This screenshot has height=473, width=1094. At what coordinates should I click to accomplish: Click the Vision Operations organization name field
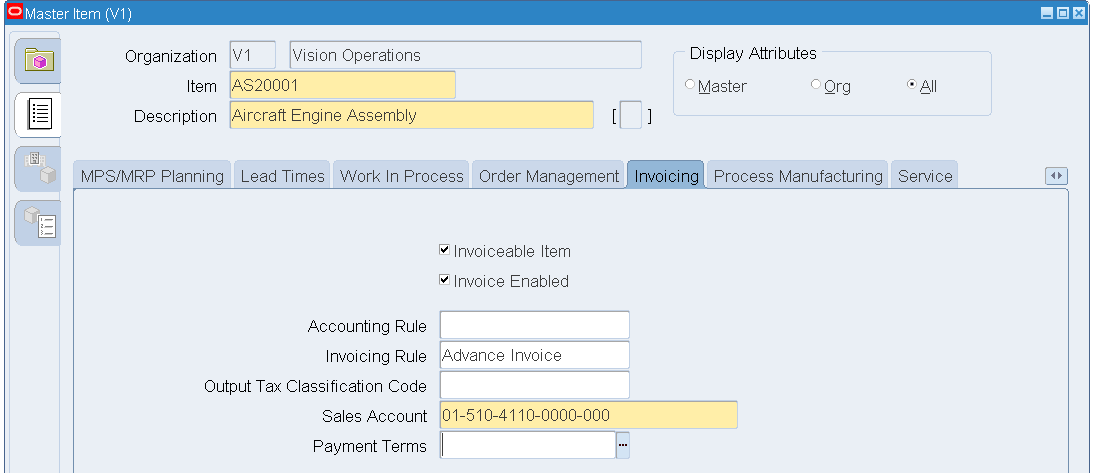[465, 55]
